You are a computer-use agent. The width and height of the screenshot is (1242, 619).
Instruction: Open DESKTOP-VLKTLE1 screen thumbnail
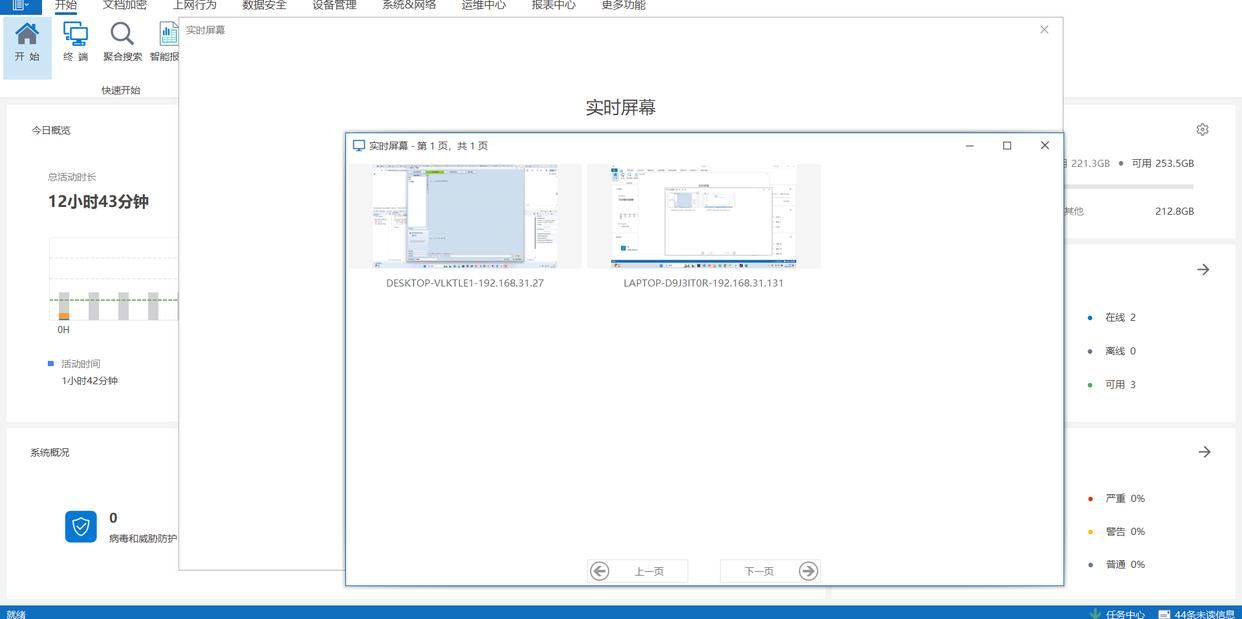[465, 216]
